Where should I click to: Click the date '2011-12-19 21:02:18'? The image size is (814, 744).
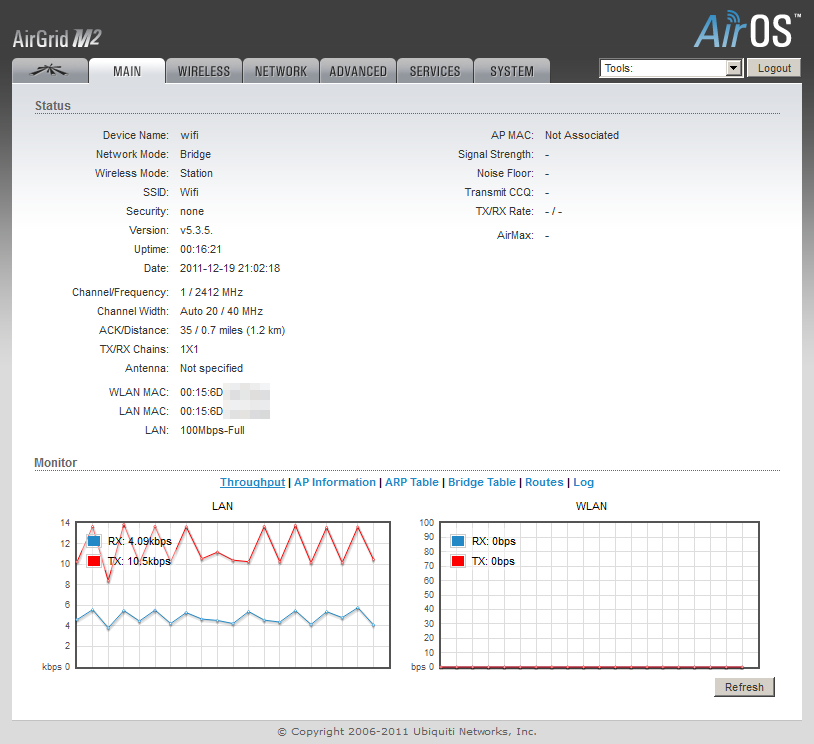tap(230, 268)
